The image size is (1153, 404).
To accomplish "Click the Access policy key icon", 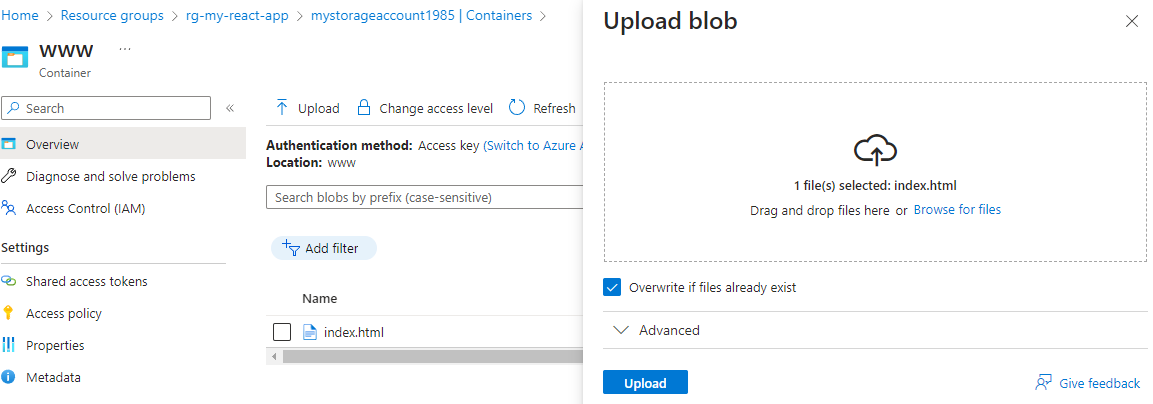I will 8,313.
